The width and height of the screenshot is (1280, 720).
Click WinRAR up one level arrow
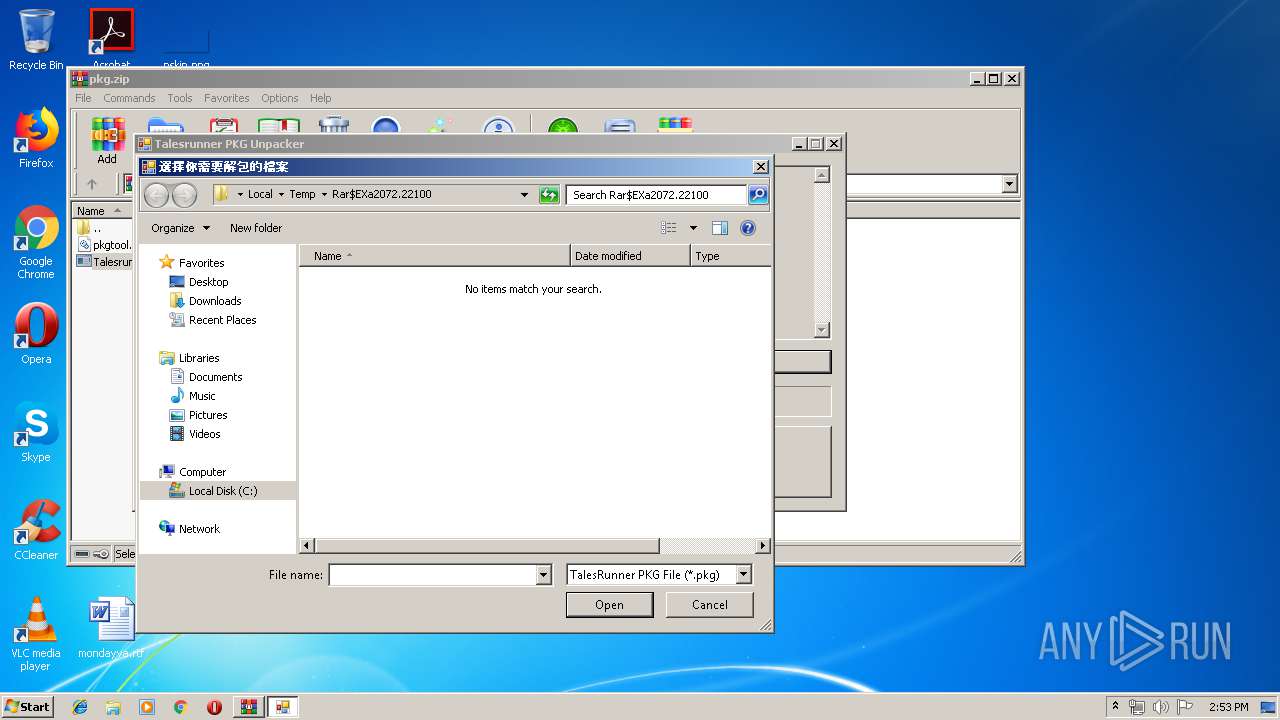[92, 184]
